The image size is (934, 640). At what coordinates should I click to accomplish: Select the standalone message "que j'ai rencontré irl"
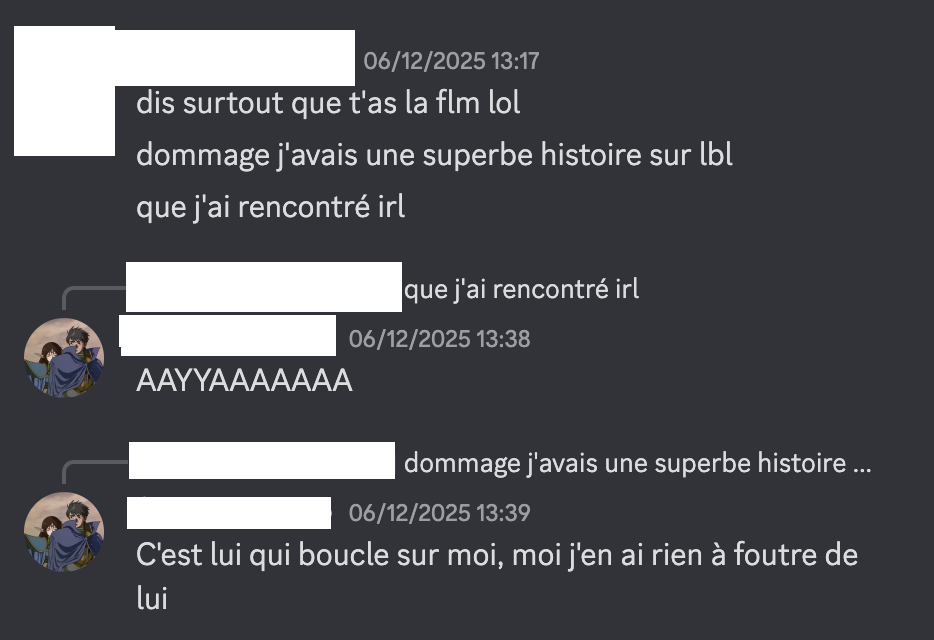click(270, 207)
